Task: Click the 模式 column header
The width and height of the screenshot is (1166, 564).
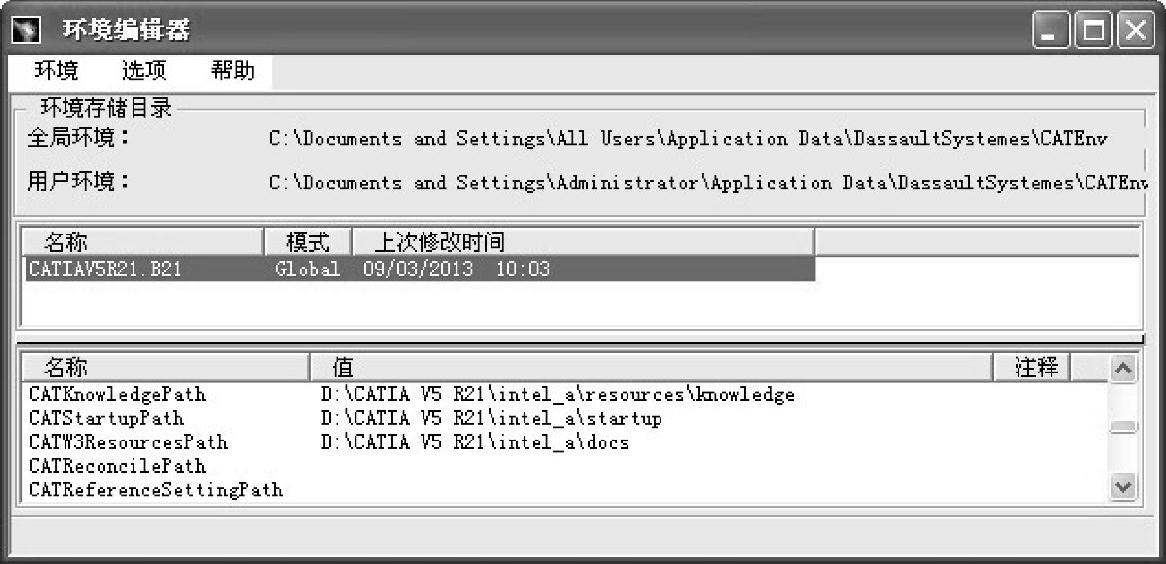Action: pyautogui.click(x=309, y=242)
